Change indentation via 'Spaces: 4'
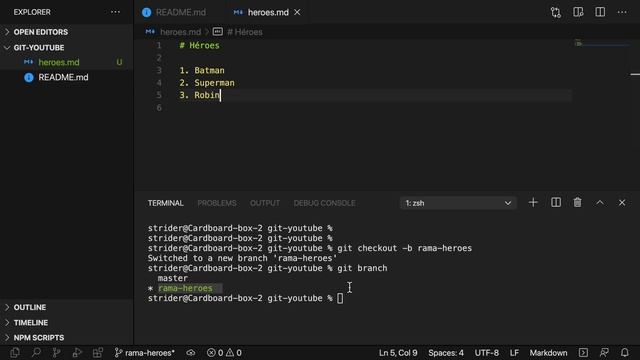The width and height of the screenshot is (640, 360). (x=446, y=353)
